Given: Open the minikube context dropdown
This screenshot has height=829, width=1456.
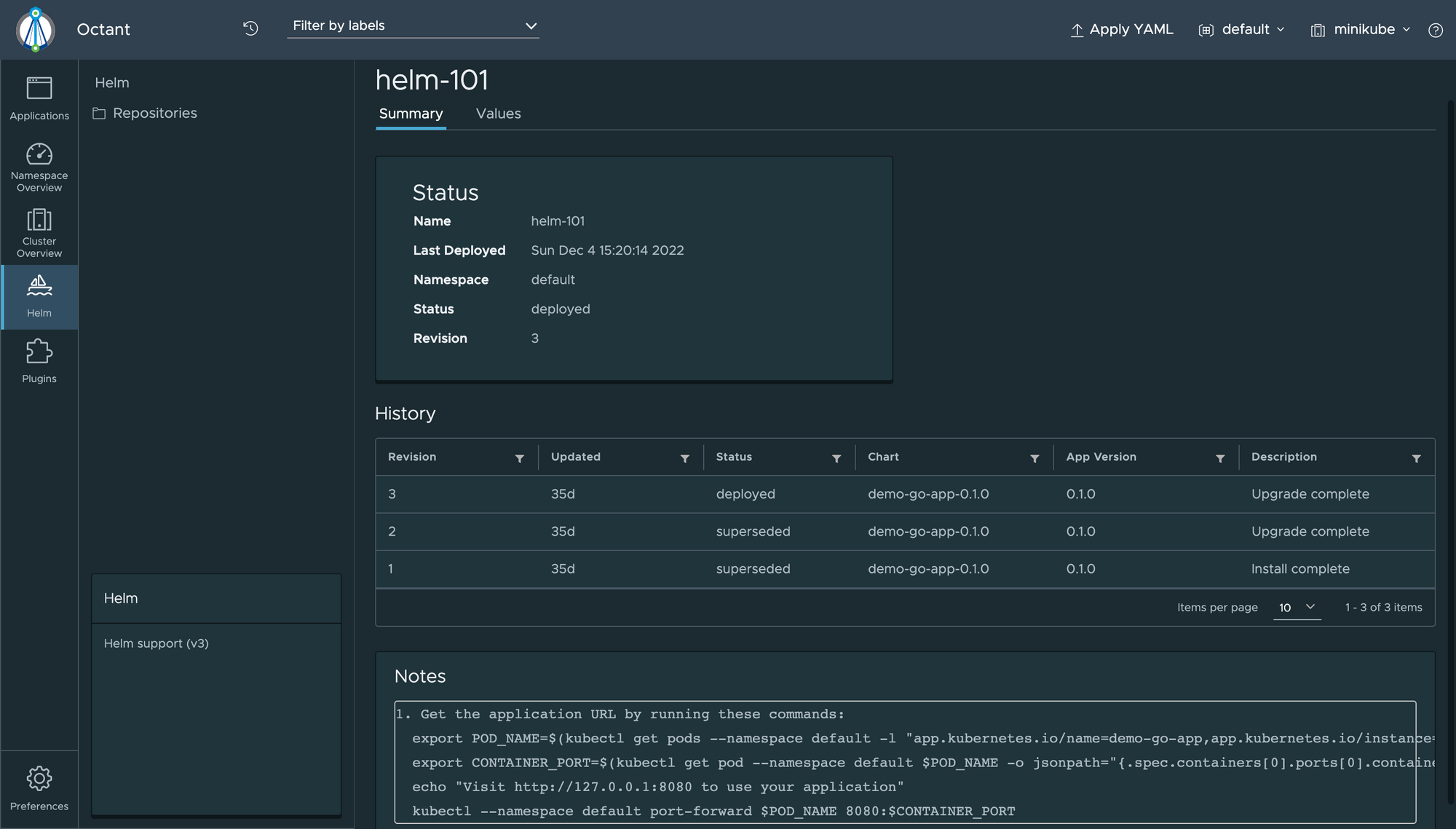Looking at the screenshot, I should [x=1361, y=30].
